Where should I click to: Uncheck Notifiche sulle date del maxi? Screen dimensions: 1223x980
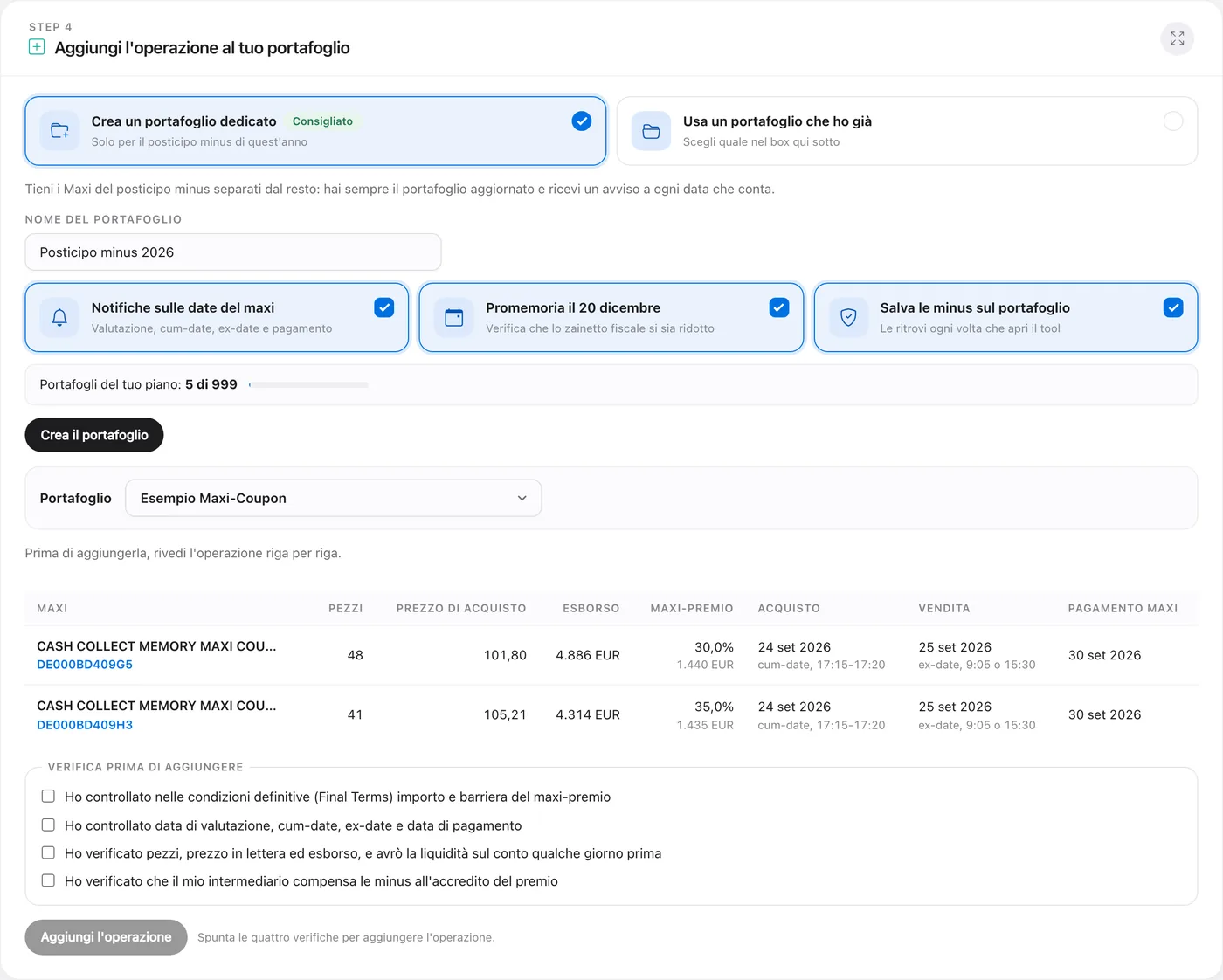click(x=384, y=307)
